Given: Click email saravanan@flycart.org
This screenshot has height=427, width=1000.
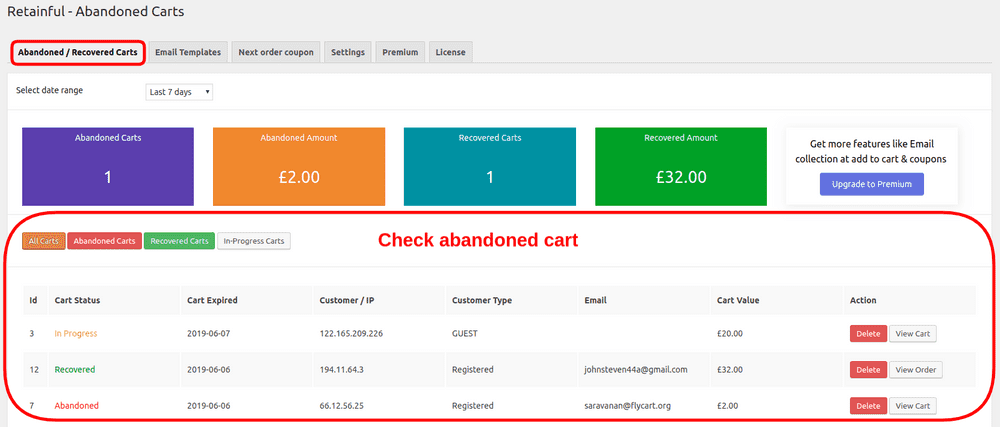Looking at the screenshot, I should coord(628,406).
